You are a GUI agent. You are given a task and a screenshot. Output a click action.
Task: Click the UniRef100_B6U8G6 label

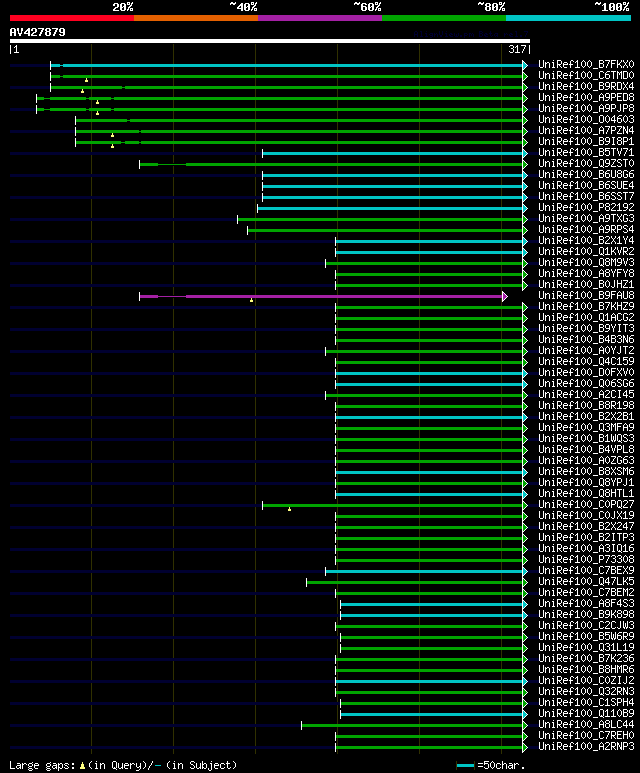click(586, 175)
